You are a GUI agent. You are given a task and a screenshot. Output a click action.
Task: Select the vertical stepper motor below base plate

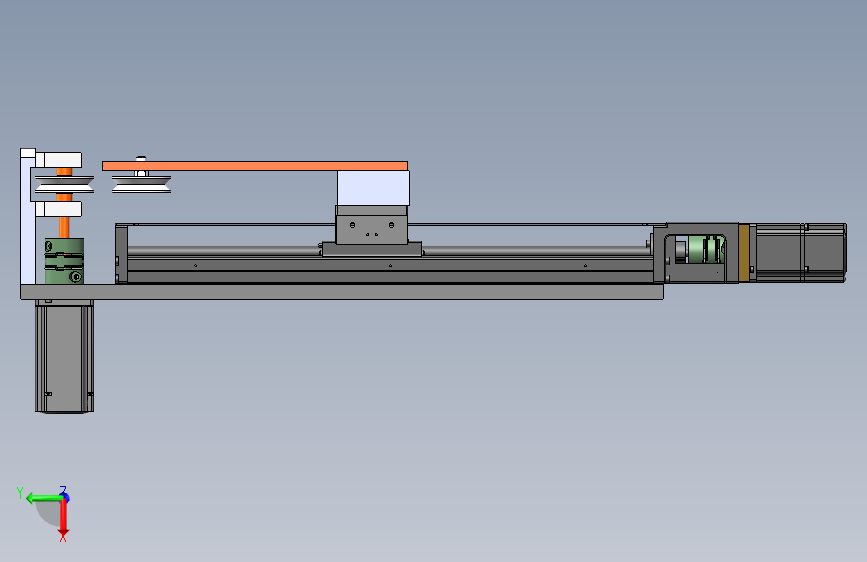[x=64, y=357]
